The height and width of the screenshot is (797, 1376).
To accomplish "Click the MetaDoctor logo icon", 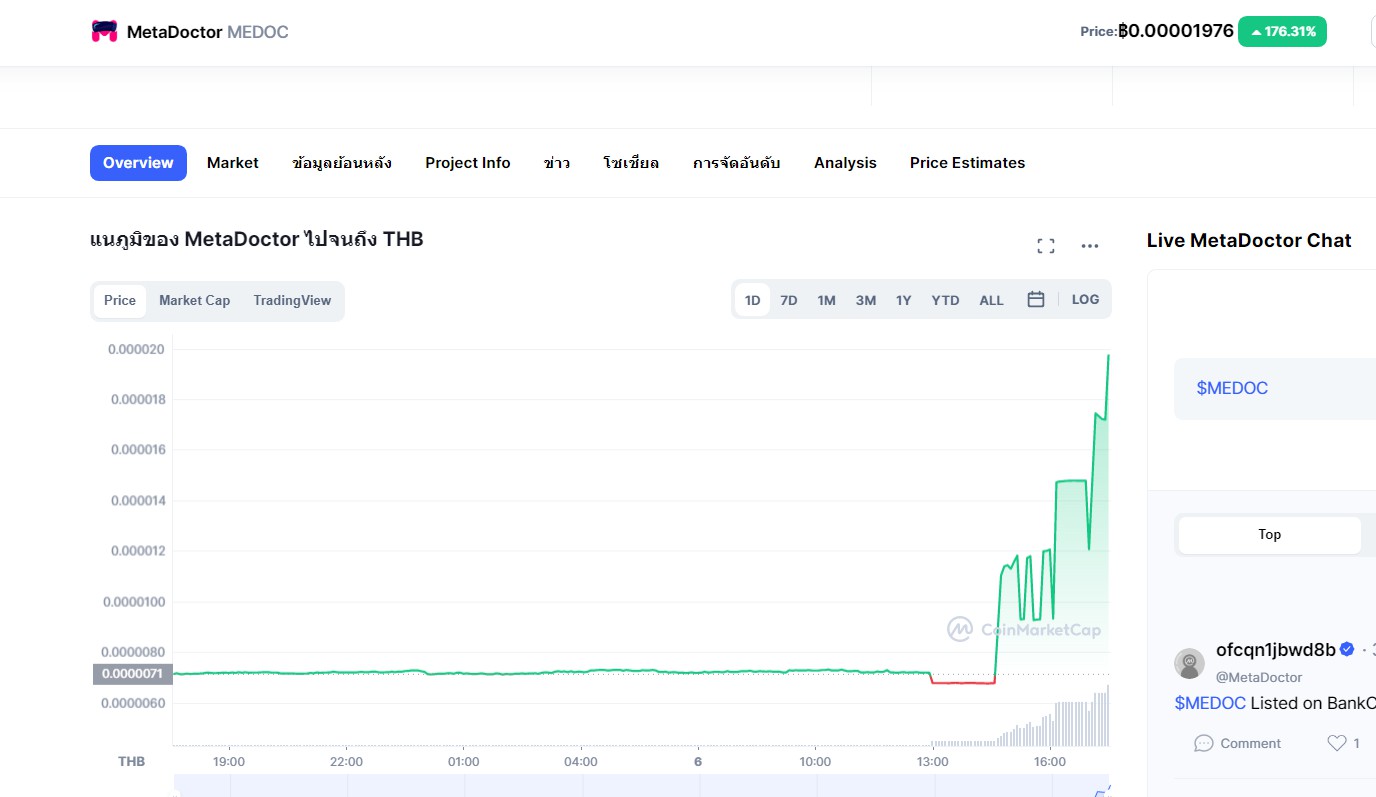I will click(104, 32).
